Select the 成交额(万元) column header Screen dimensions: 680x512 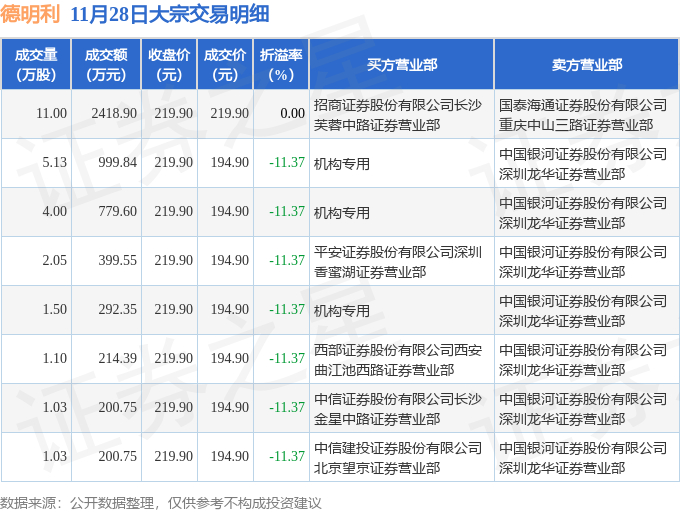coord(106,65)
